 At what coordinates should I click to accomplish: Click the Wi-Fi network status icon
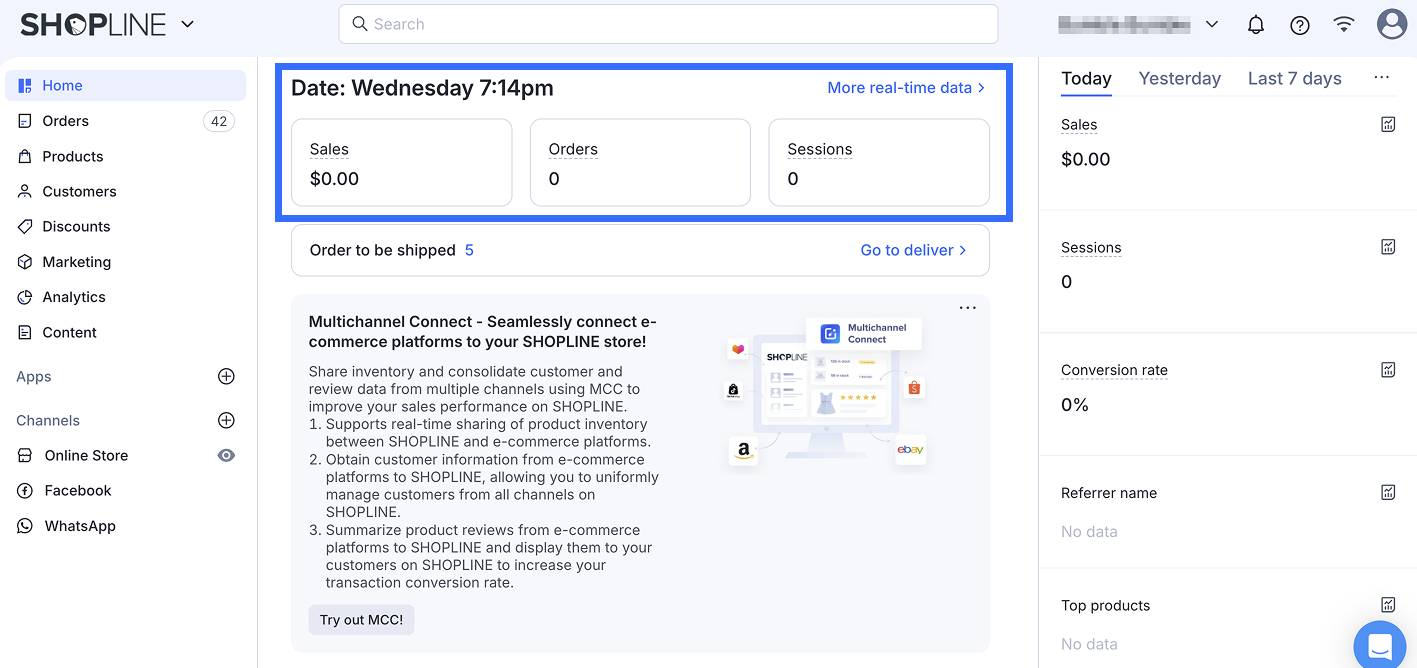coord(1345,25)
